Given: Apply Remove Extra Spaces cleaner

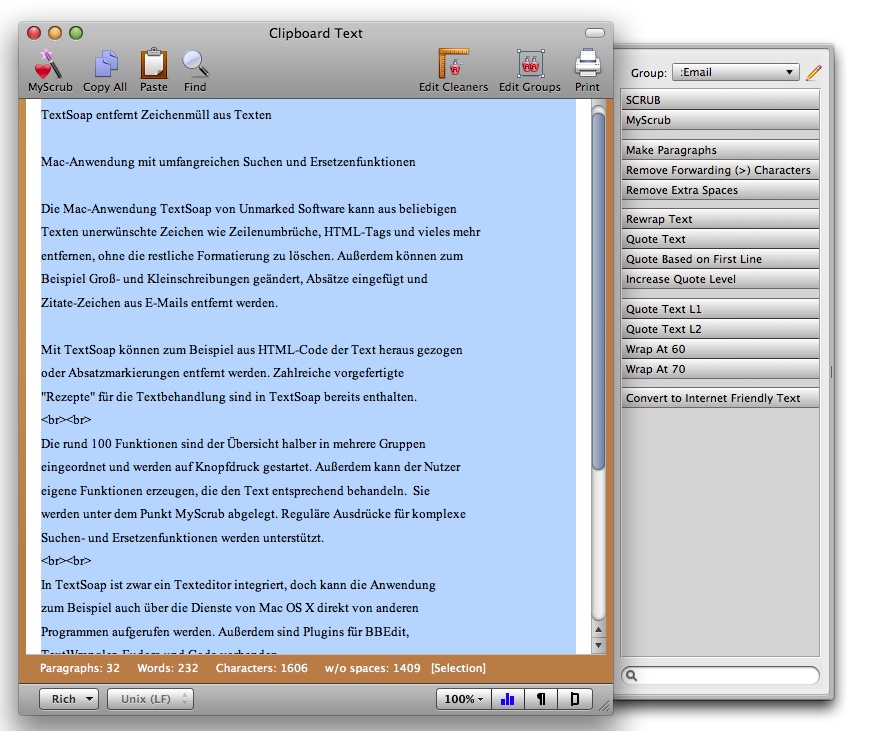Looking at the screenshot, I should click(719, 190).
